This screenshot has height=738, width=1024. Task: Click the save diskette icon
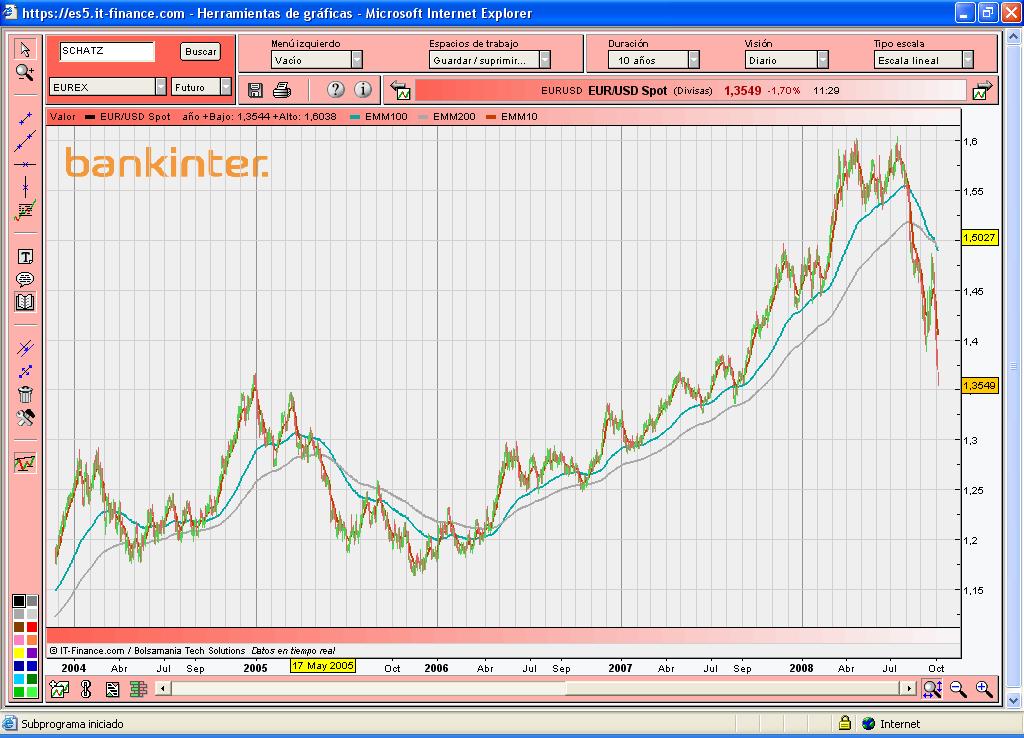255,90
